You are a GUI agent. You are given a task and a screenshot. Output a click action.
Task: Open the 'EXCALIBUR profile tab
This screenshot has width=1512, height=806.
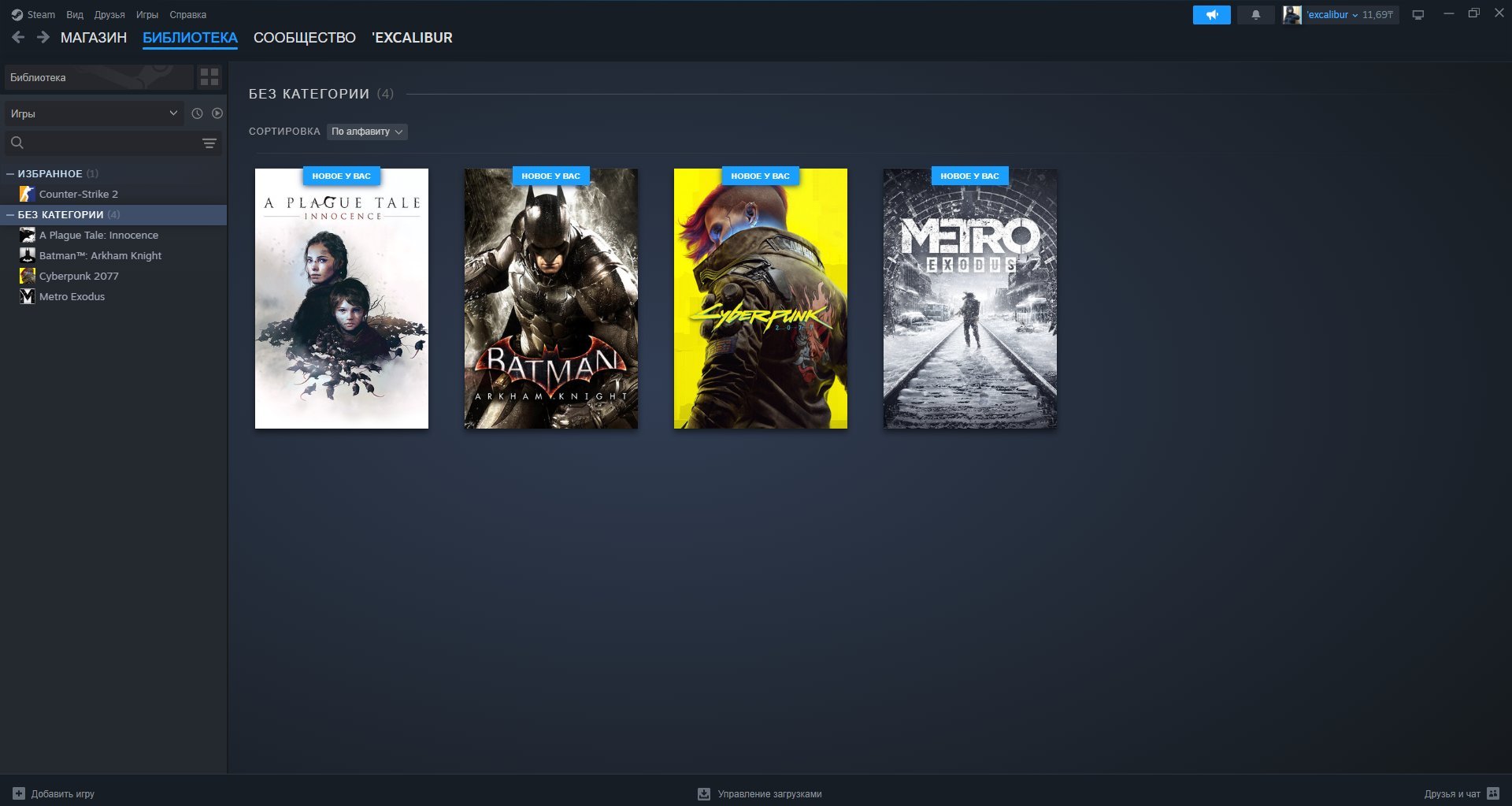412,38
